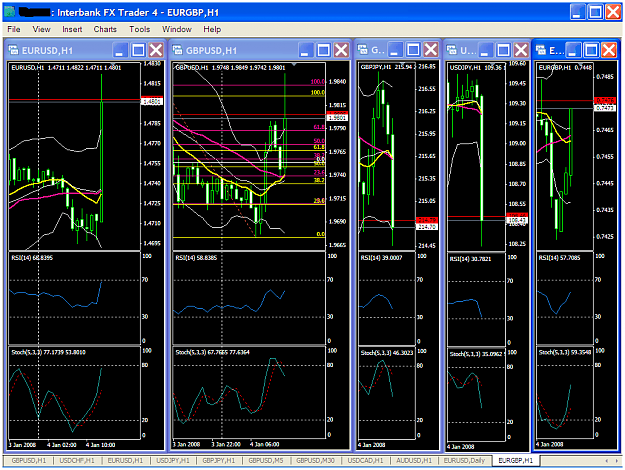Viewport: 625px width, 470px height.
Task: Click the red 0.7476 price label in EURGBP
Action: 605,100
